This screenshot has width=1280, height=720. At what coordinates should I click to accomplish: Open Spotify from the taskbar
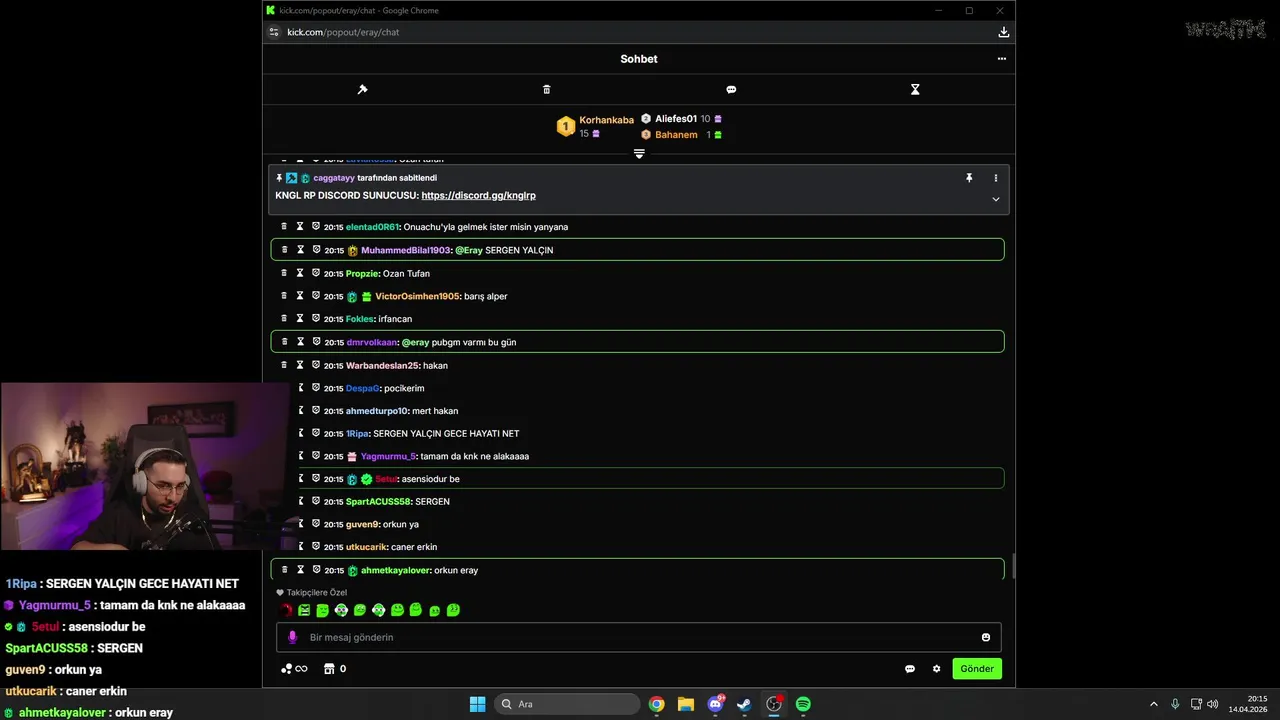coord(803,704)
